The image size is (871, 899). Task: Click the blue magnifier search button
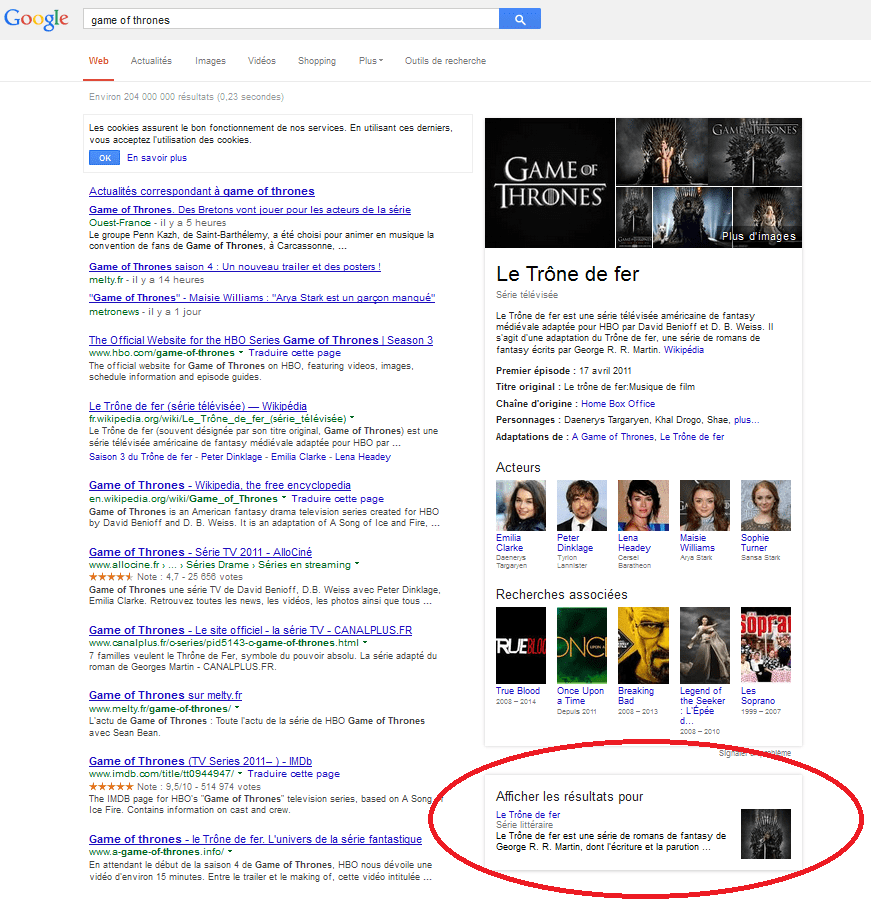520,19
